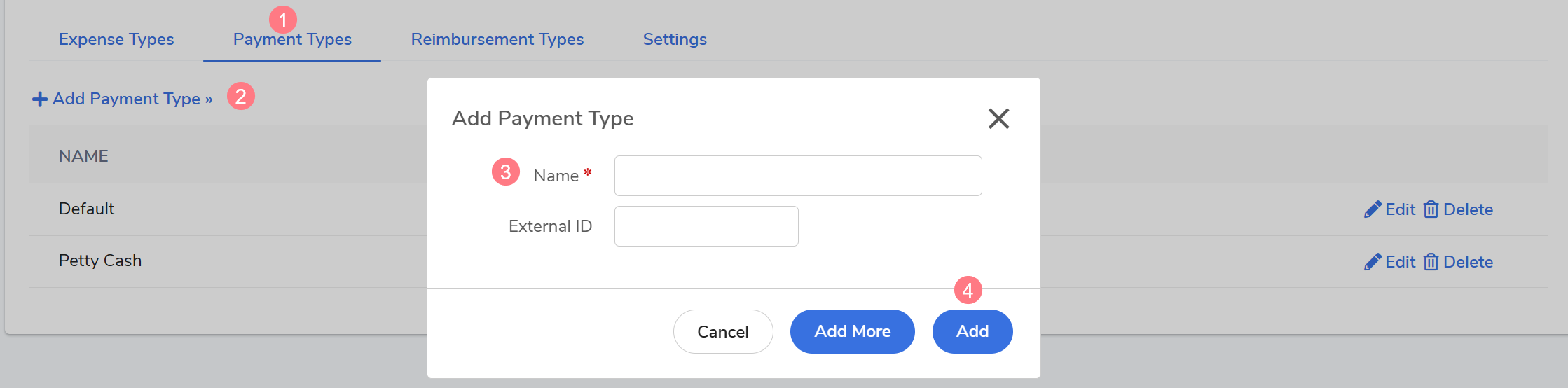Open the Reimbursement Types tab
This screenshot has width=1568, height=388.
coord(497,39)
